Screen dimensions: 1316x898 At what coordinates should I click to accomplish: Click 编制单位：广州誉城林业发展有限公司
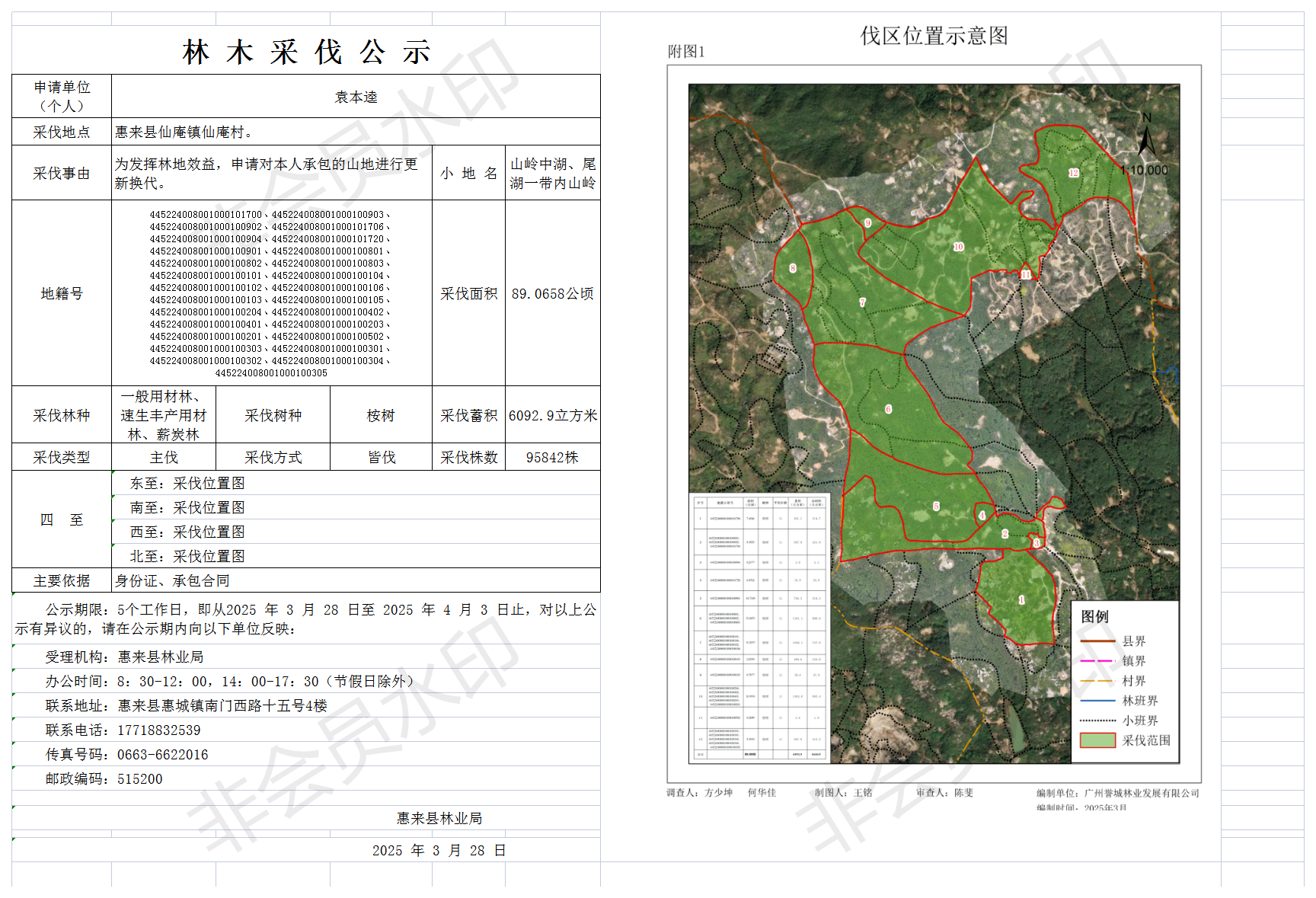point(1118,794)
